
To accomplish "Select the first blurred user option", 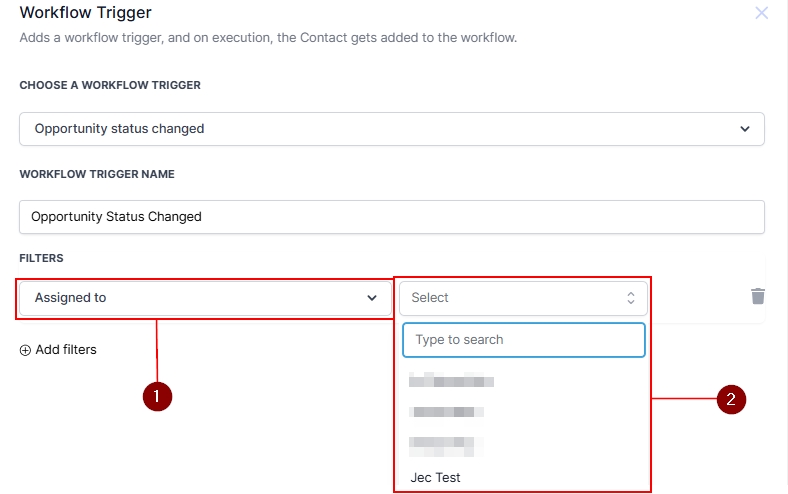I will [452, 380].
